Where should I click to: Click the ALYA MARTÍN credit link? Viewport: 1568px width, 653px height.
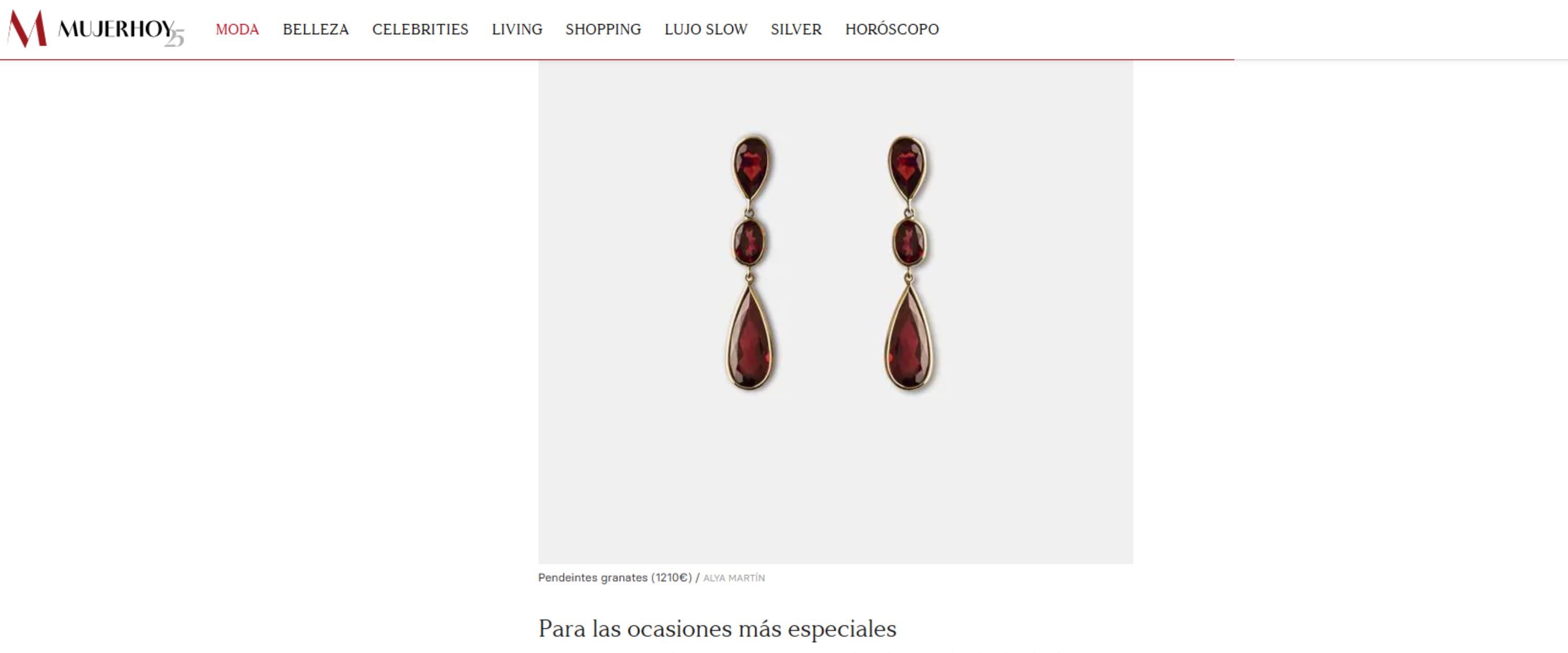pyautogui.click(x=734, y=578)
